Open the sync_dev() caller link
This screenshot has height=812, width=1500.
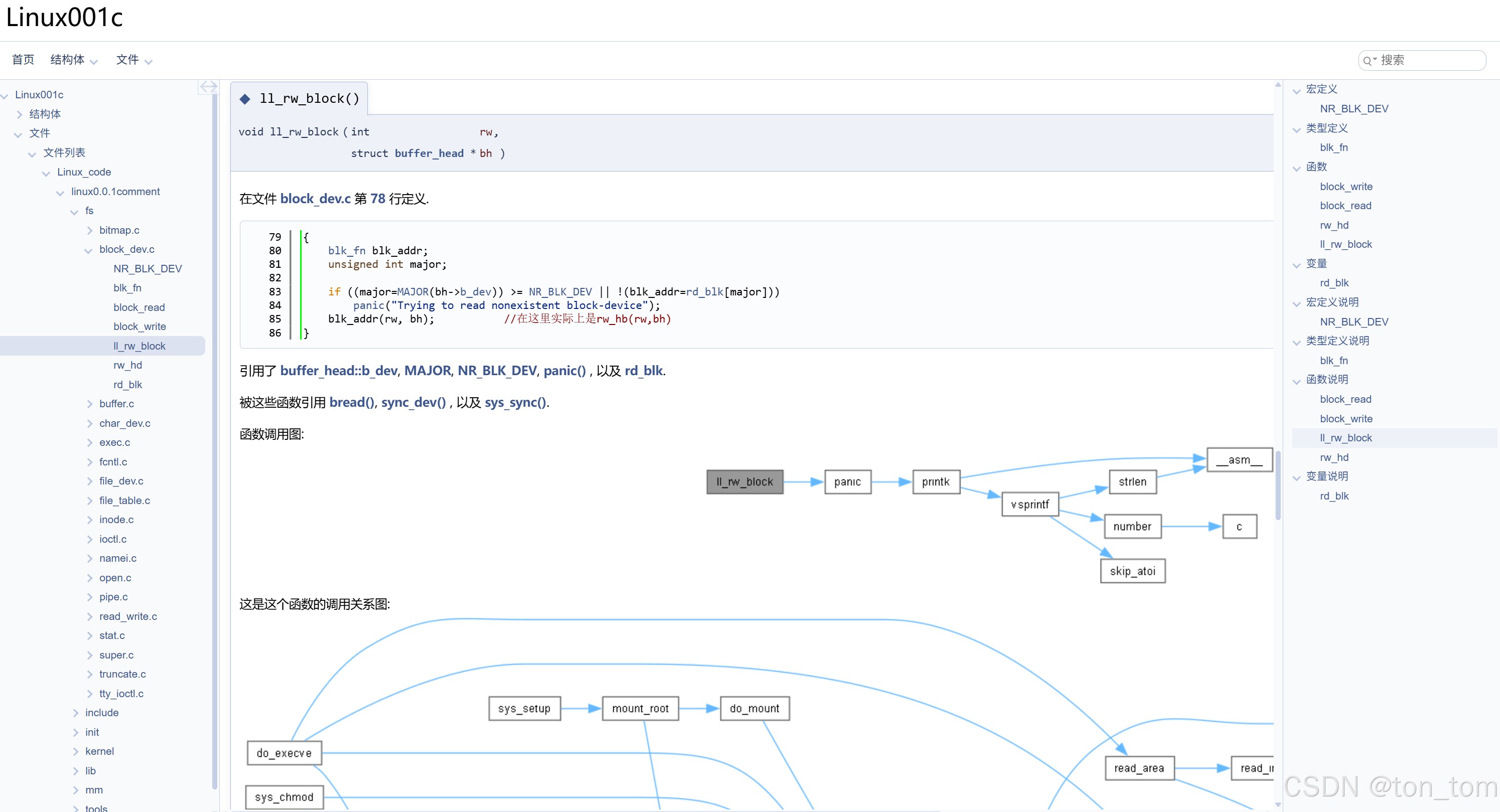pyautogui.click(x=414, y=402)
